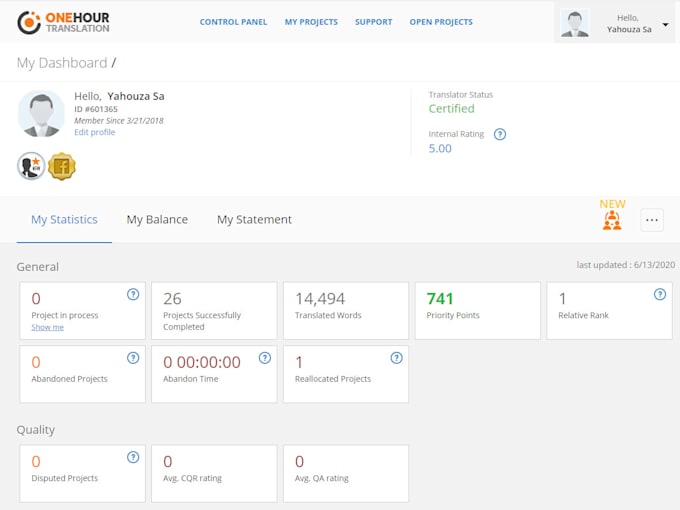Expand the Yahouza Sa user menu
Image resolution: width=680 pixels, height=510 pixels.
[666, 24]
